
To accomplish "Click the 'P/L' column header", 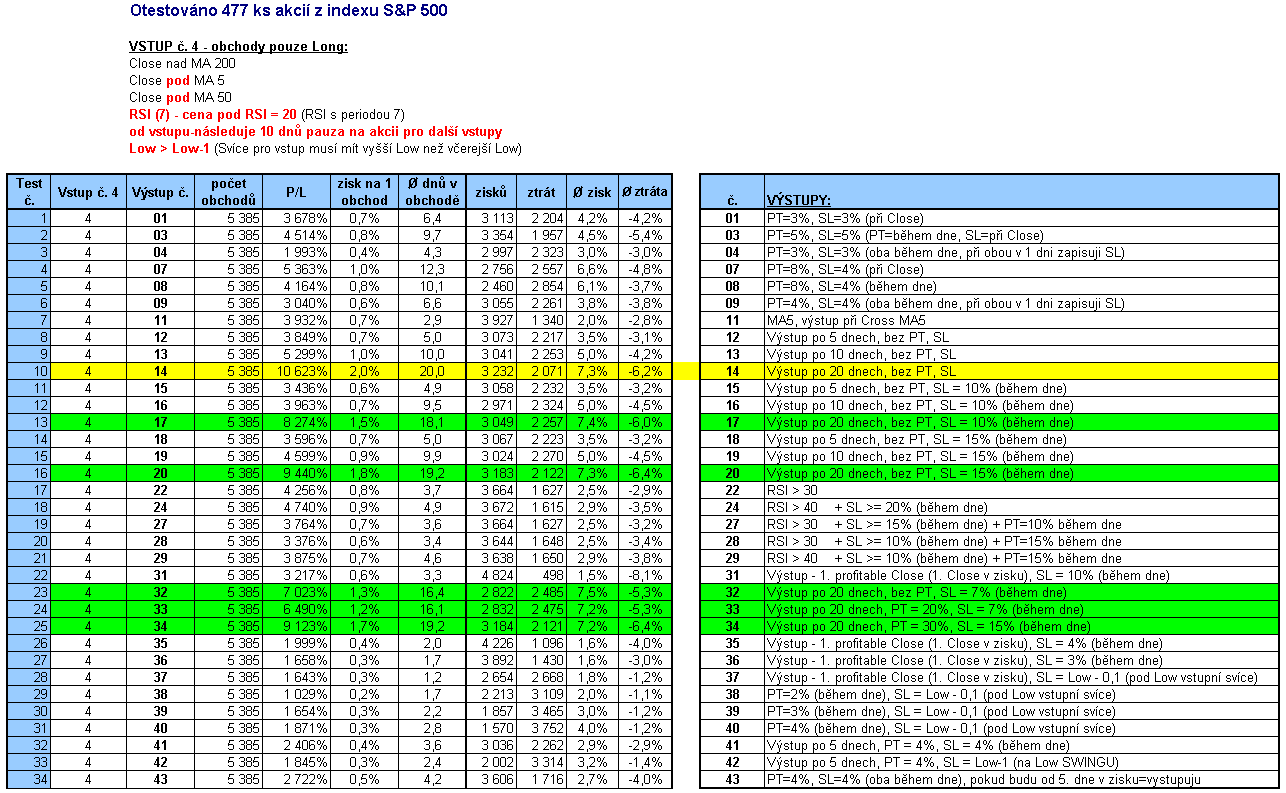I will pyautogui.click(x=297, y=192).
